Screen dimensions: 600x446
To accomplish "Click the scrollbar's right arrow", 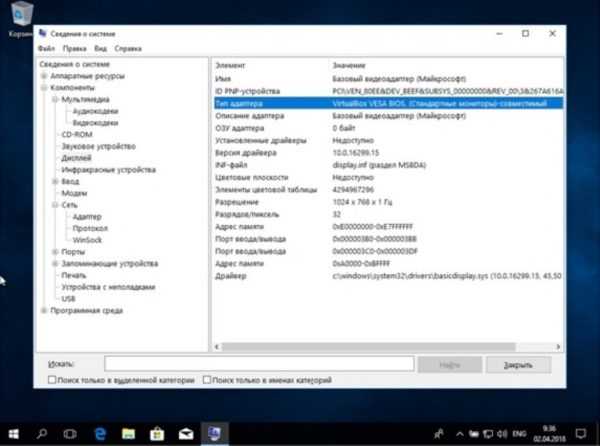I will pos(558,347).
